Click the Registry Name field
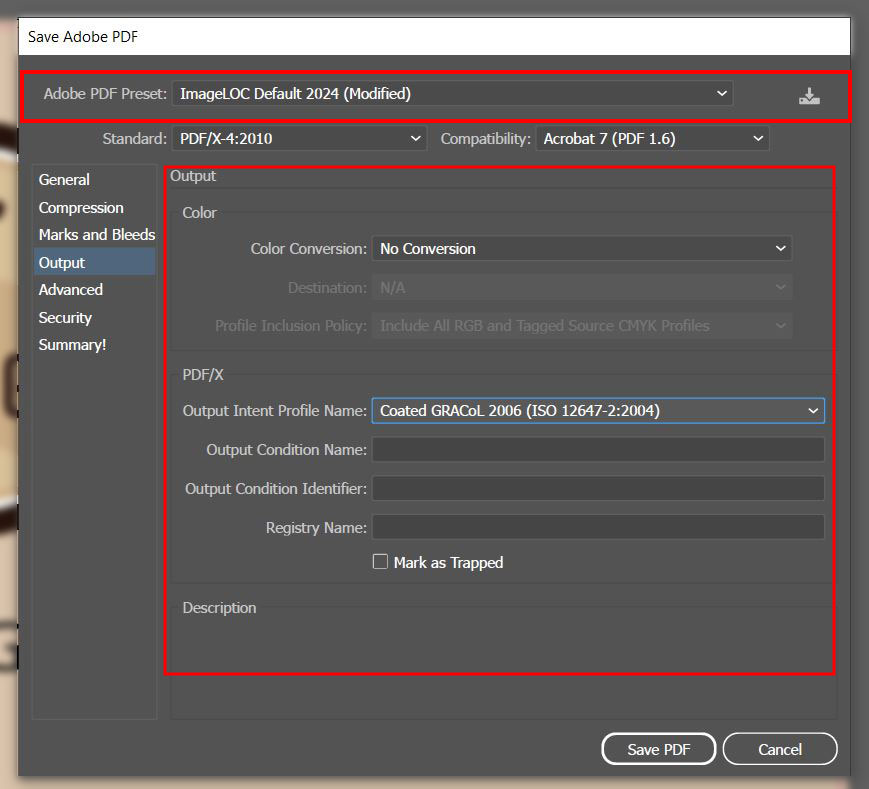This screenshot has width=869, height=789. [x=598, y=527]
